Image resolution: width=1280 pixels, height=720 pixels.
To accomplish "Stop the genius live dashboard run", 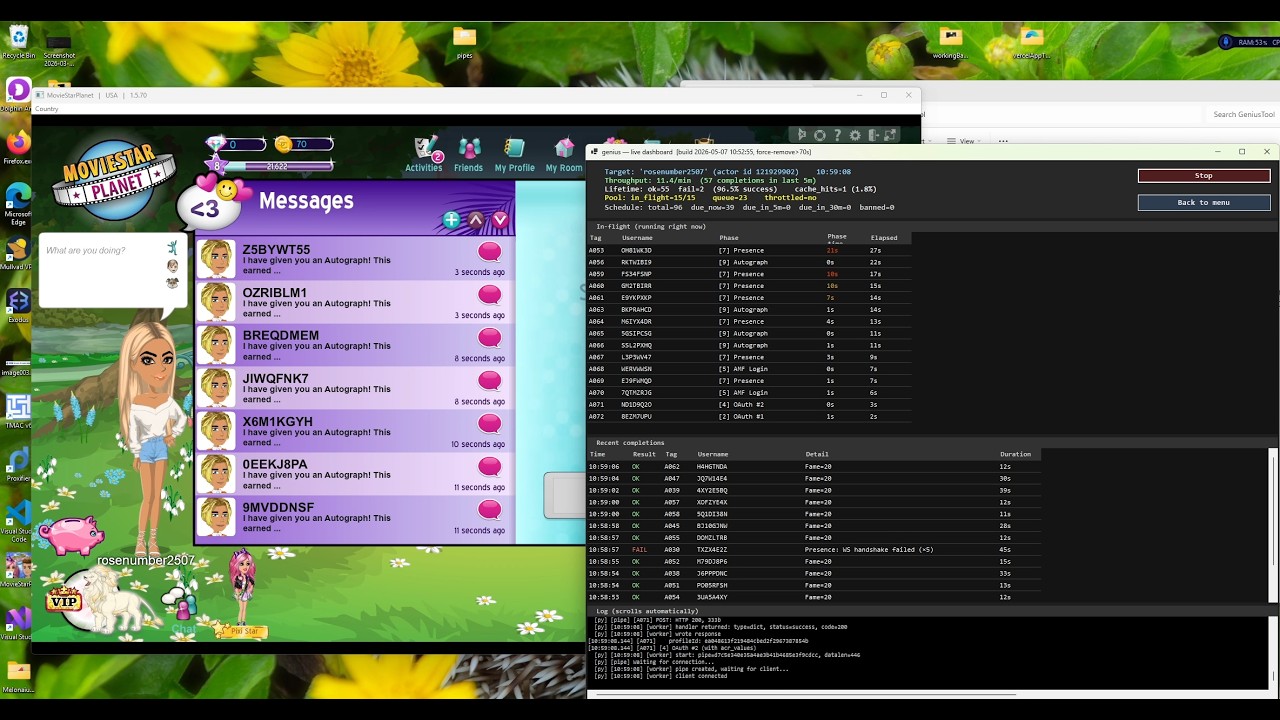I will (1204, 176).
